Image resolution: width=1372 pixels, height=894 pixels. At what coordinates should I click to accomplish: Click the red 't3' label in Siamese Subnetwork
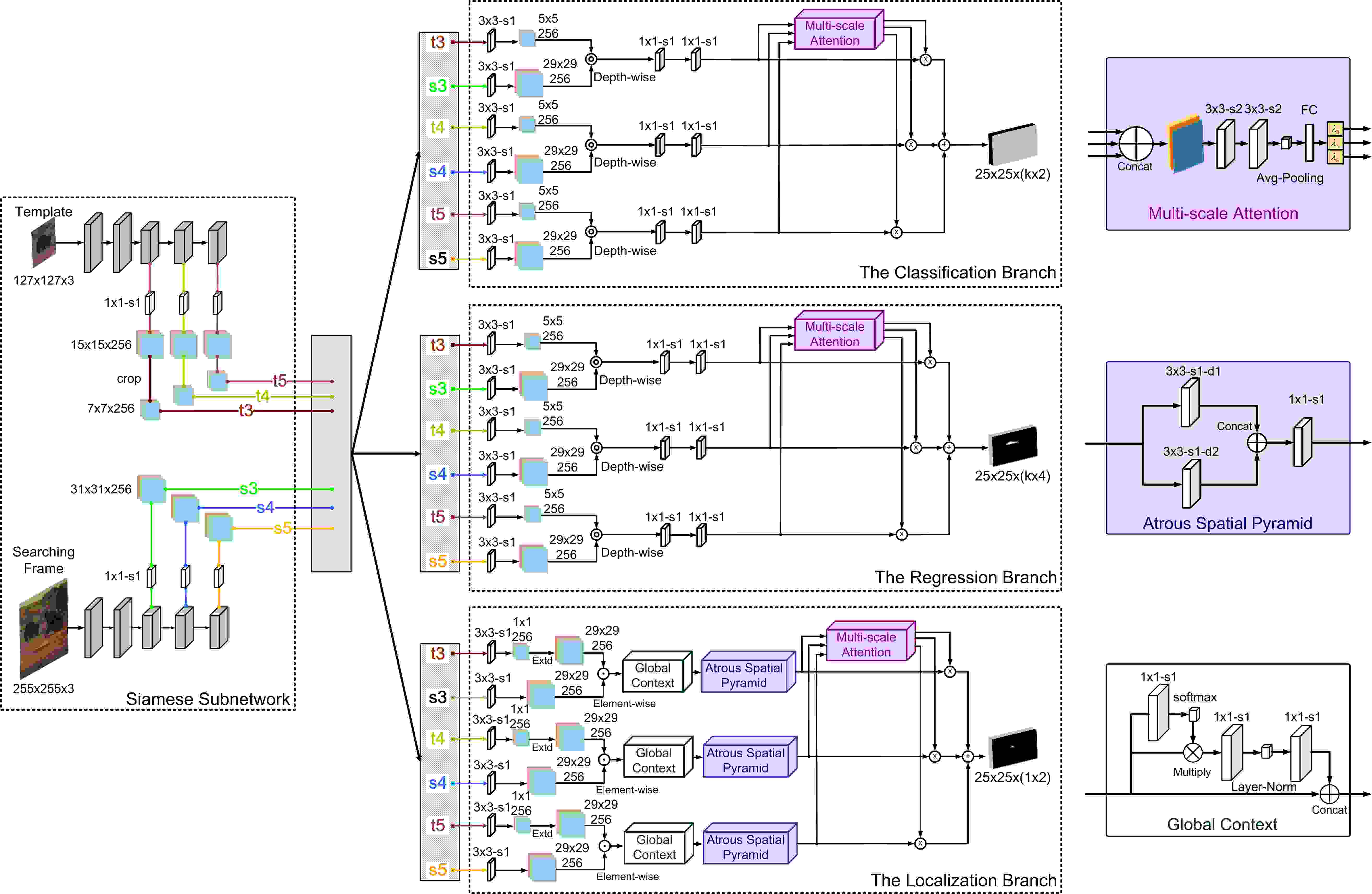(x=246, y=410)
